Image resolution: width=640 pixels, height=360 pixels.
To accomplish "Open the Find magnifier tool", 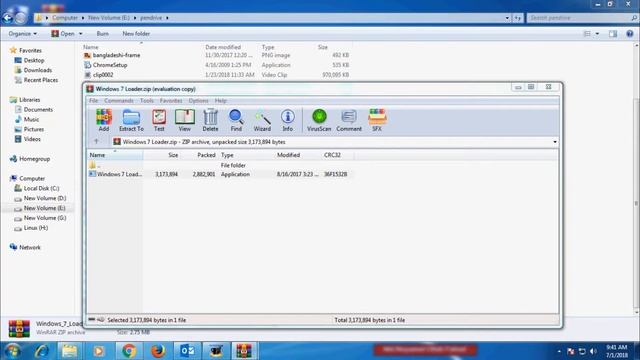I will (x=236, y=120).
